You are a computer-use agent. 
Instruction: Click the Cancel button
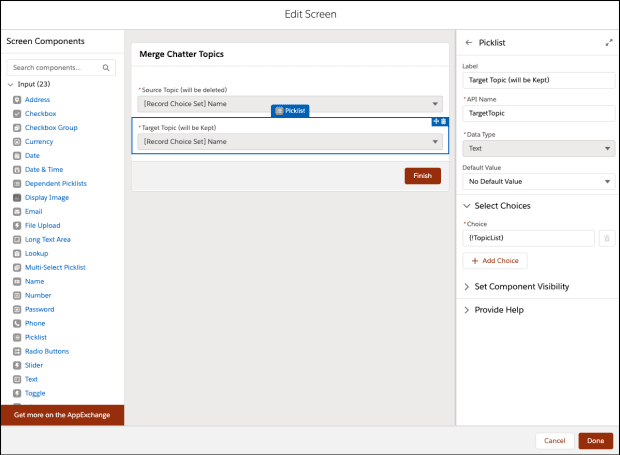point(555,441)
